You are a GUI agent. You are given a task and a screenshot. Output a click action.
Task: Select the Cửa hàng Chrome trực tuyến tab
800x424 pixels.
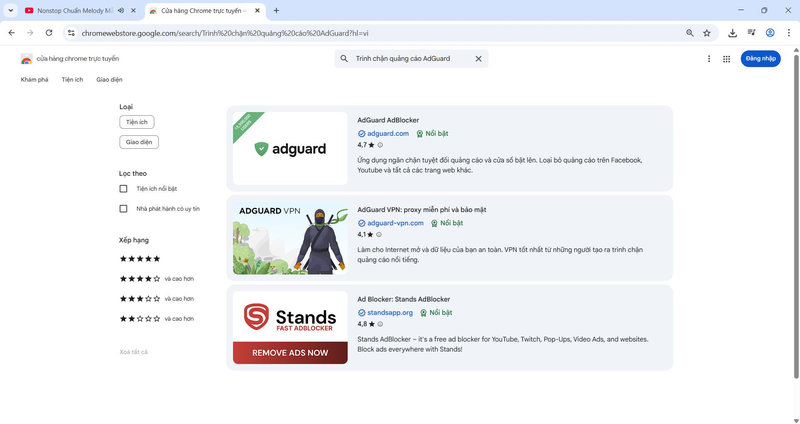pos(204,10)
